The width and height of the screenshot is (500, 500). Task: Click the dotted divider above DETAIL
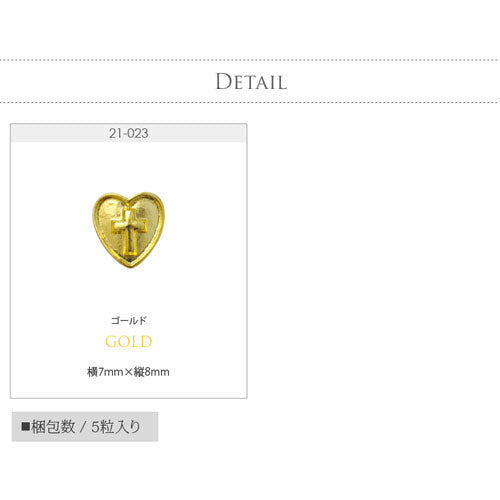click(250, 60)
